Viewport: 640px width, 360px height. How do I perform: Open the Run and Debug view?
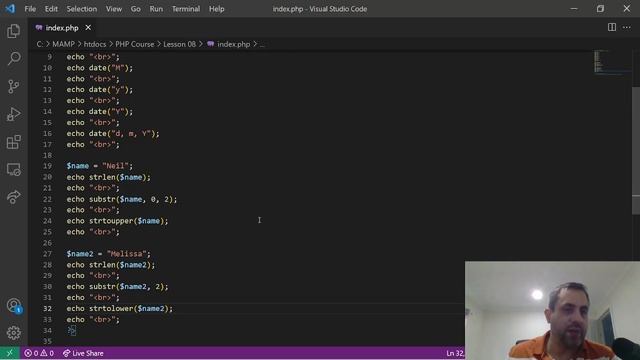pos(13,114)
